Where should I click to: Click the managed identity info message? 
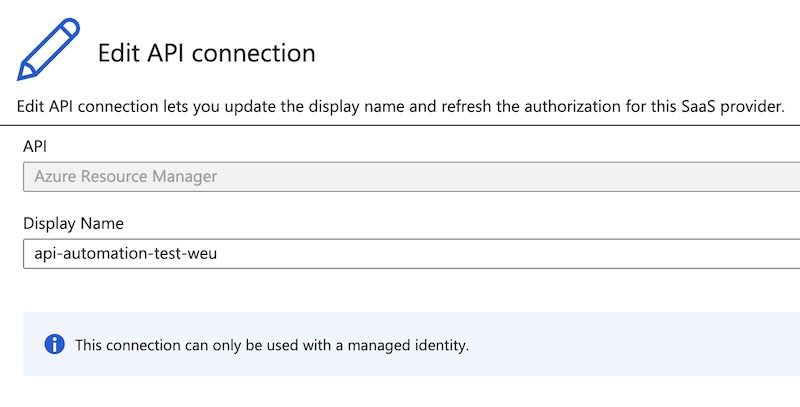(272, 345)
